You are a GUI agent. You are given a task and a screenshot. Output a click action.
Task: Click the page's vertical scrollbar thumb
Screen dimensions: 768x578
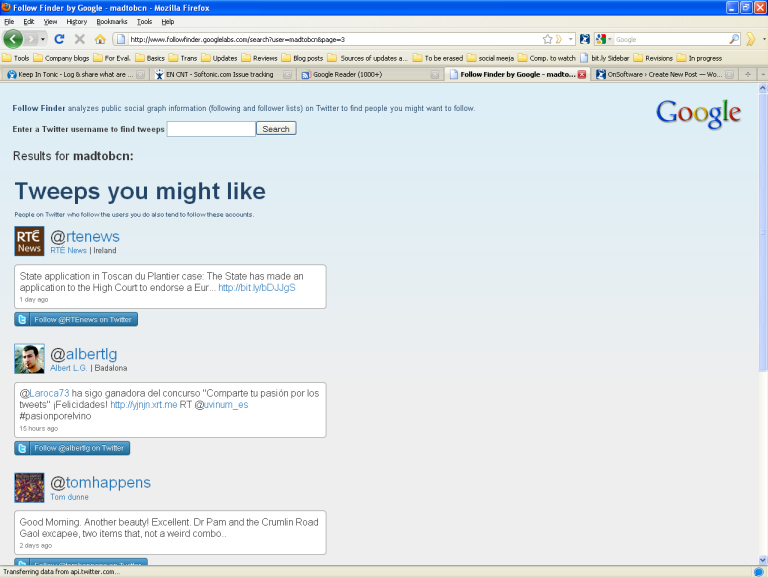click(763, 233)
